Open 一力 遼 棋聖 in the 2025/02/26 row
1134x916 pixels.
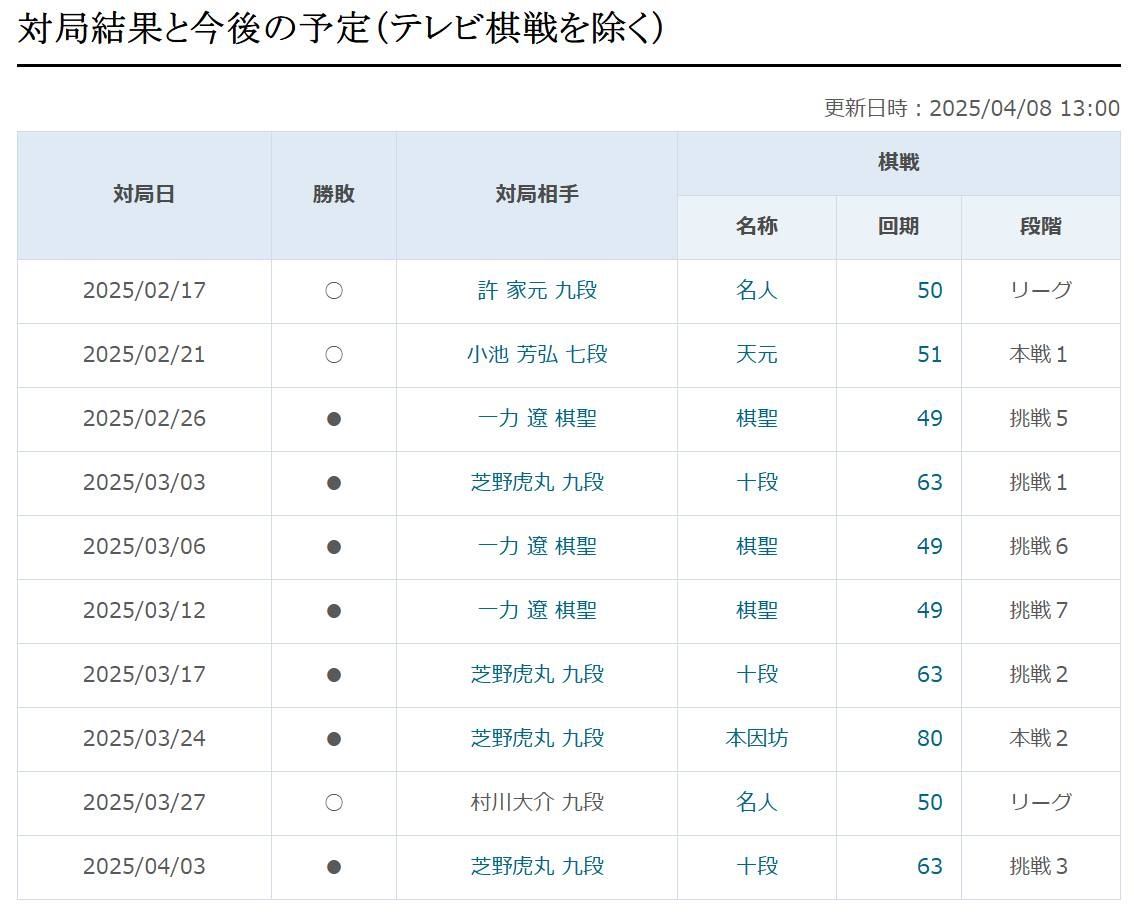click(x=537, y=419)
